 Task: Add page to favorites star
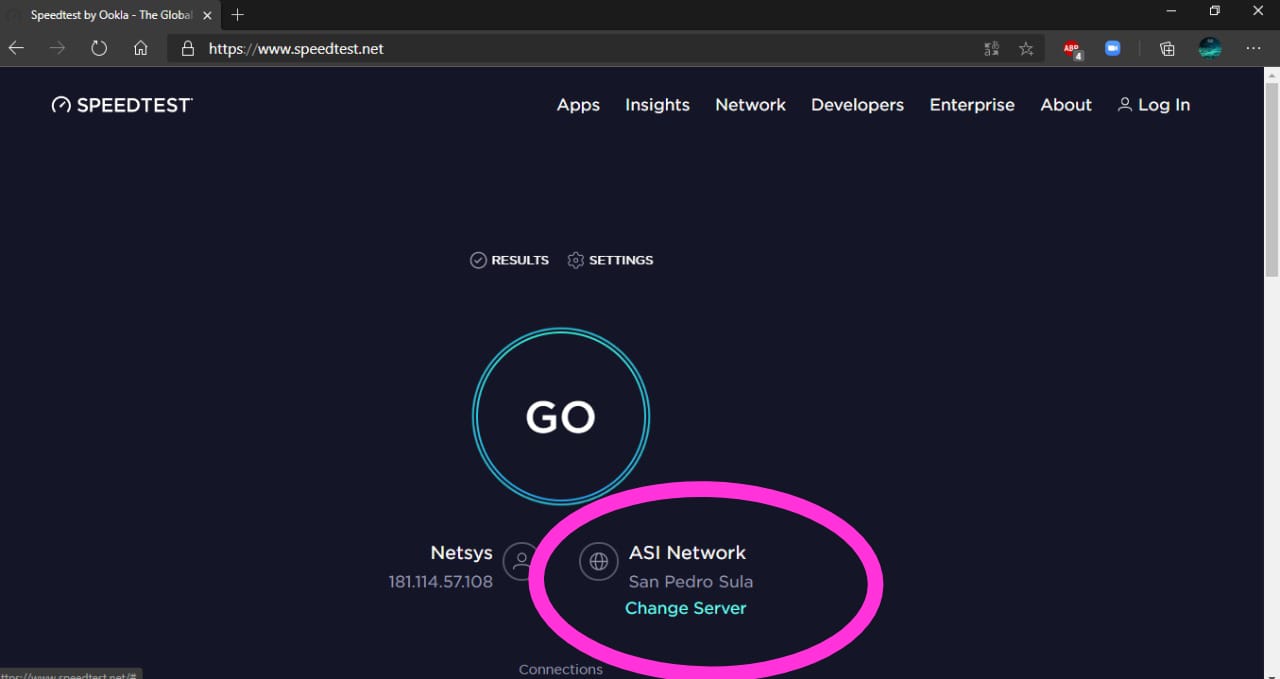coord(1026,48)
